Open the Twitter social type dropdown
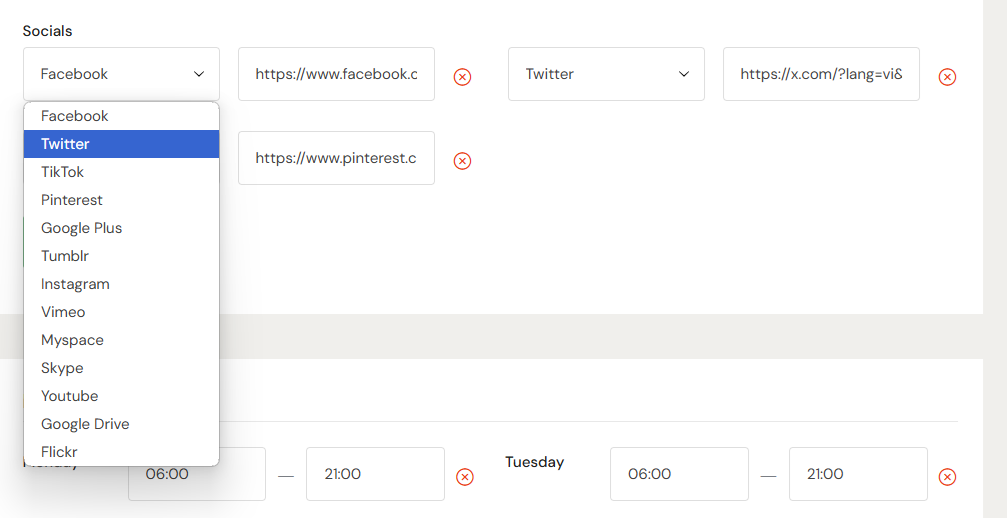The height and width of the screenshot is (530, 1007). (x=606, y=74)
